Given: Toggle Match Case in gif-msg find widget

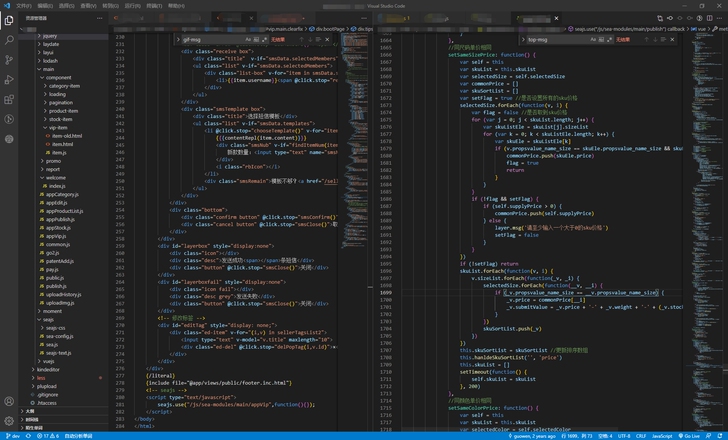Looking at the screenshot, I should (x=248, y=39).
